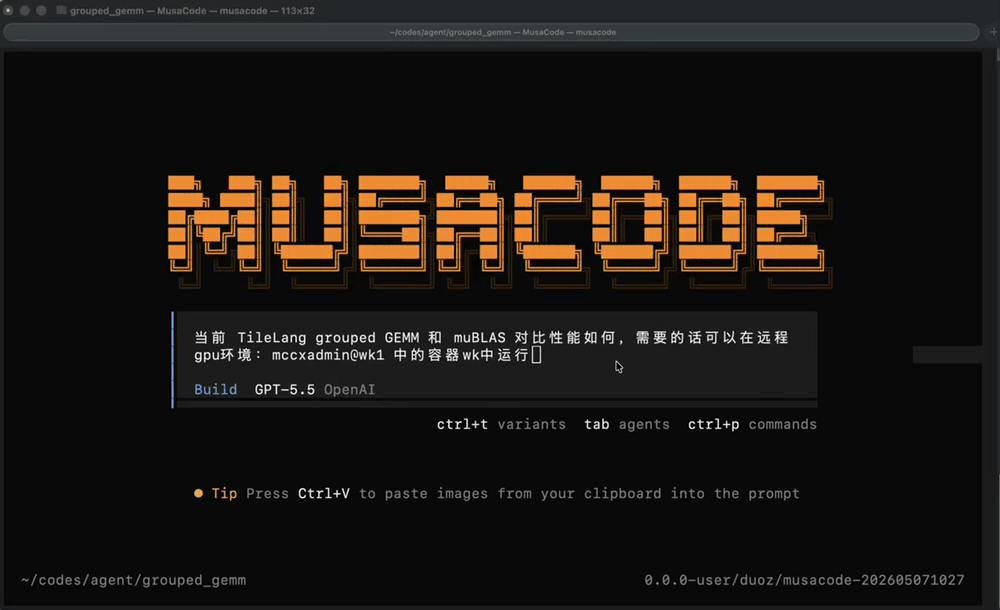Click the text cursor at prompt end

click(x=536, y=355)
